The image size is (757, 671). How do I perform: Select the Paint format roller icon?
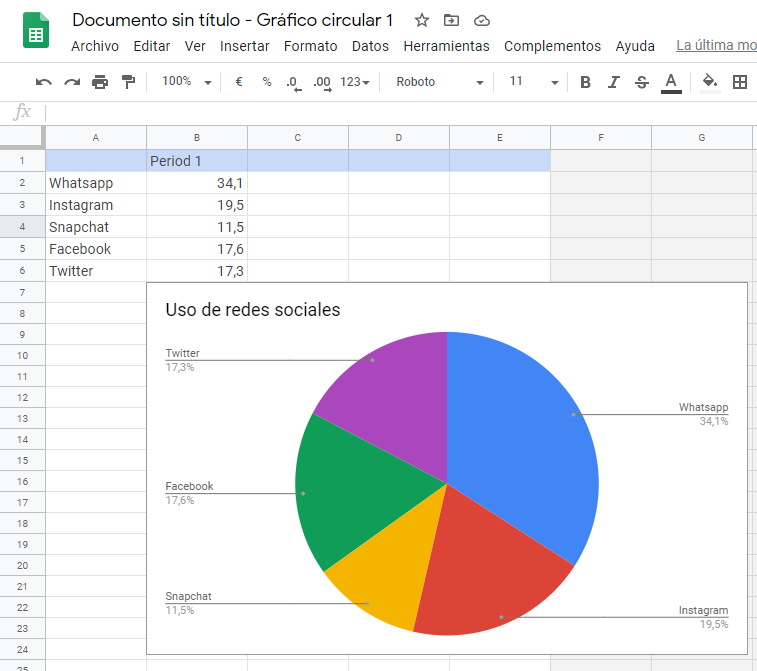(128, 82)
